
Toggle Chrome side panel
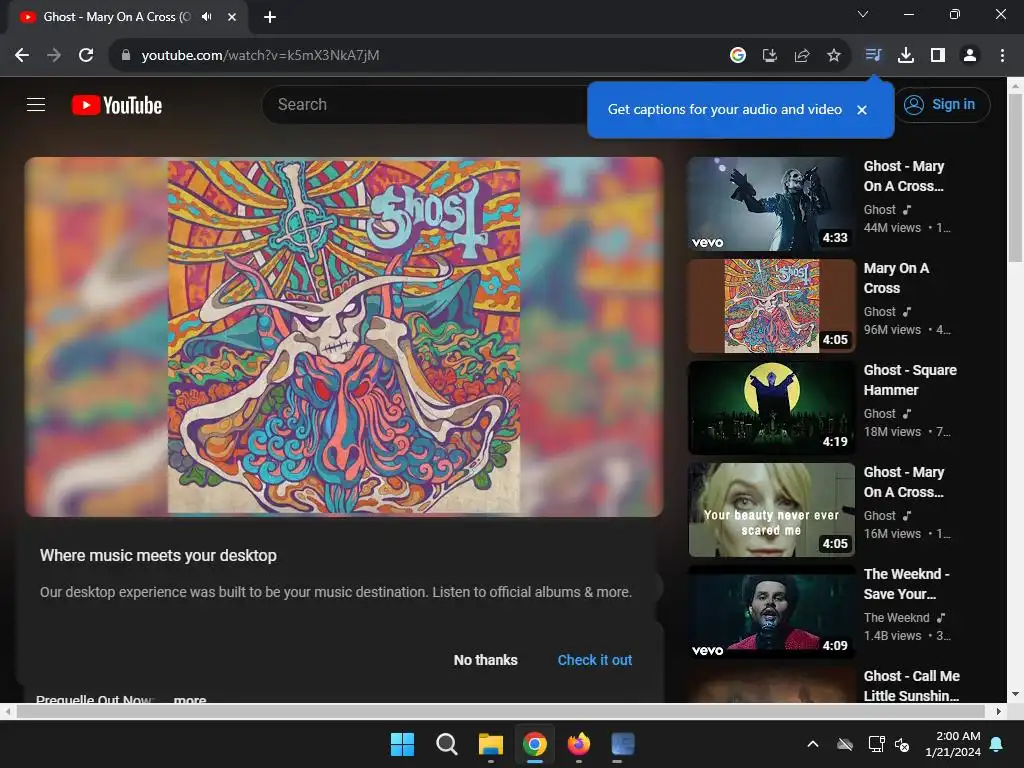937,56
